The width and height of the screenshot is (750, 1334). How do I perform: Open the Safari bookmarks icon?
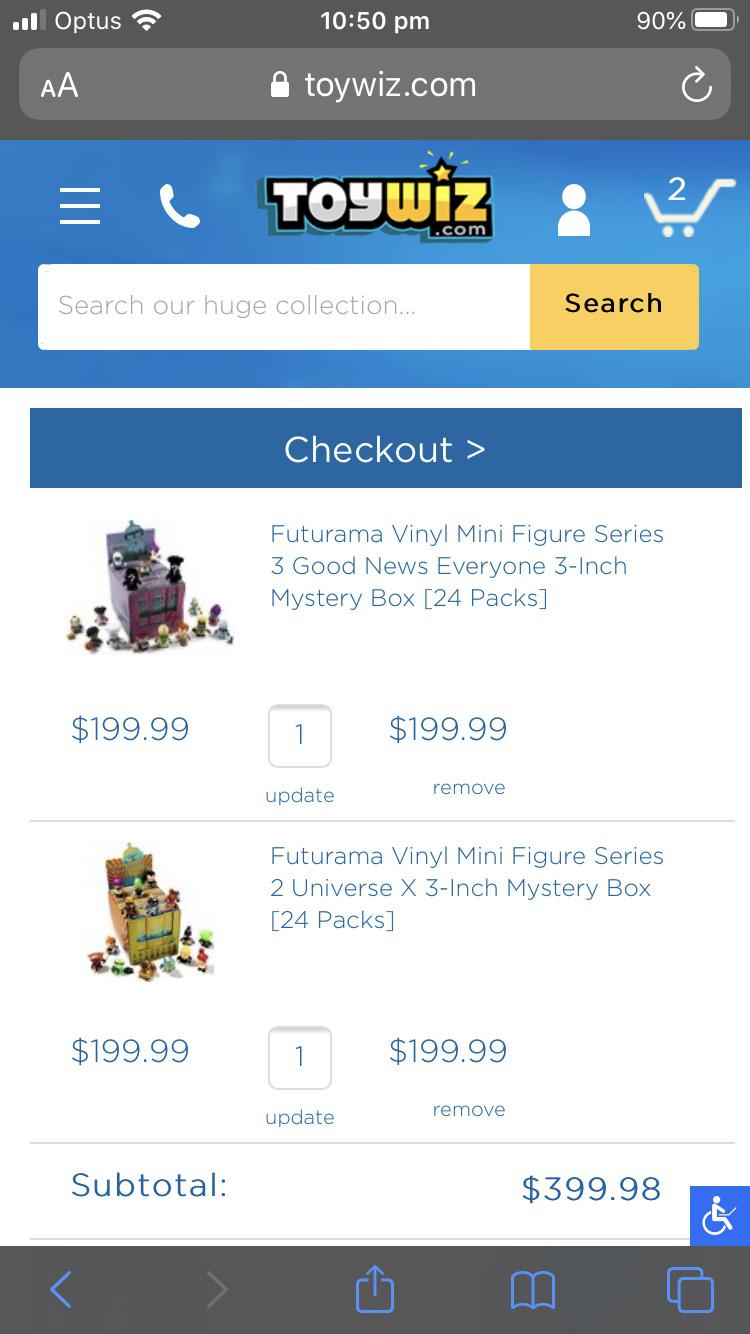click(533, 1289)
